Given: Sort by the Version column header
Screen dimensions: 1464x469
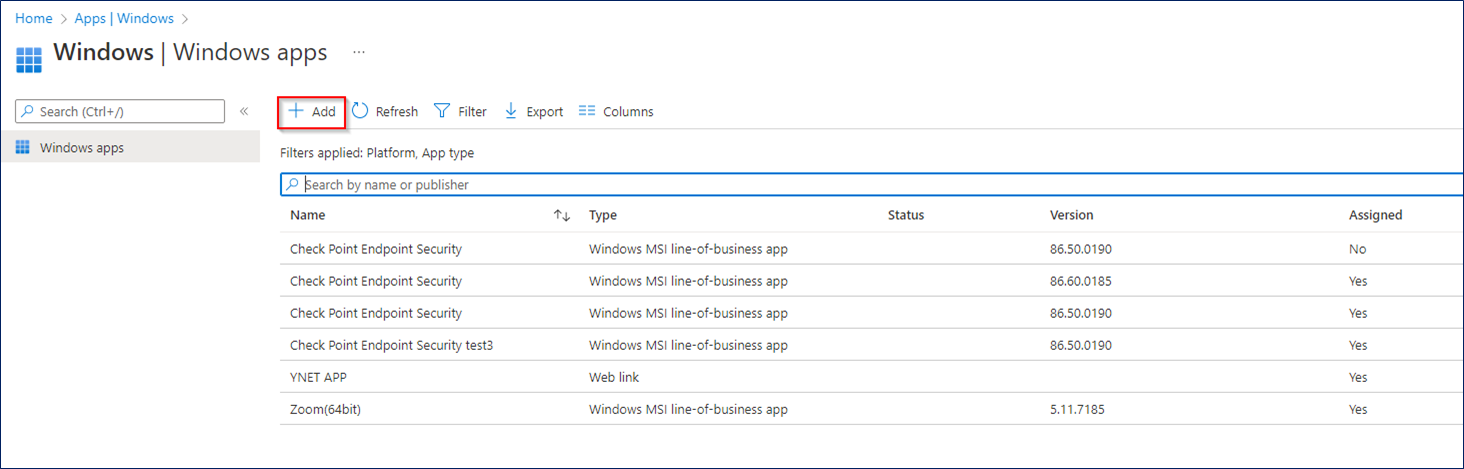Looking at the screenshot, I should click(1071, 215).
